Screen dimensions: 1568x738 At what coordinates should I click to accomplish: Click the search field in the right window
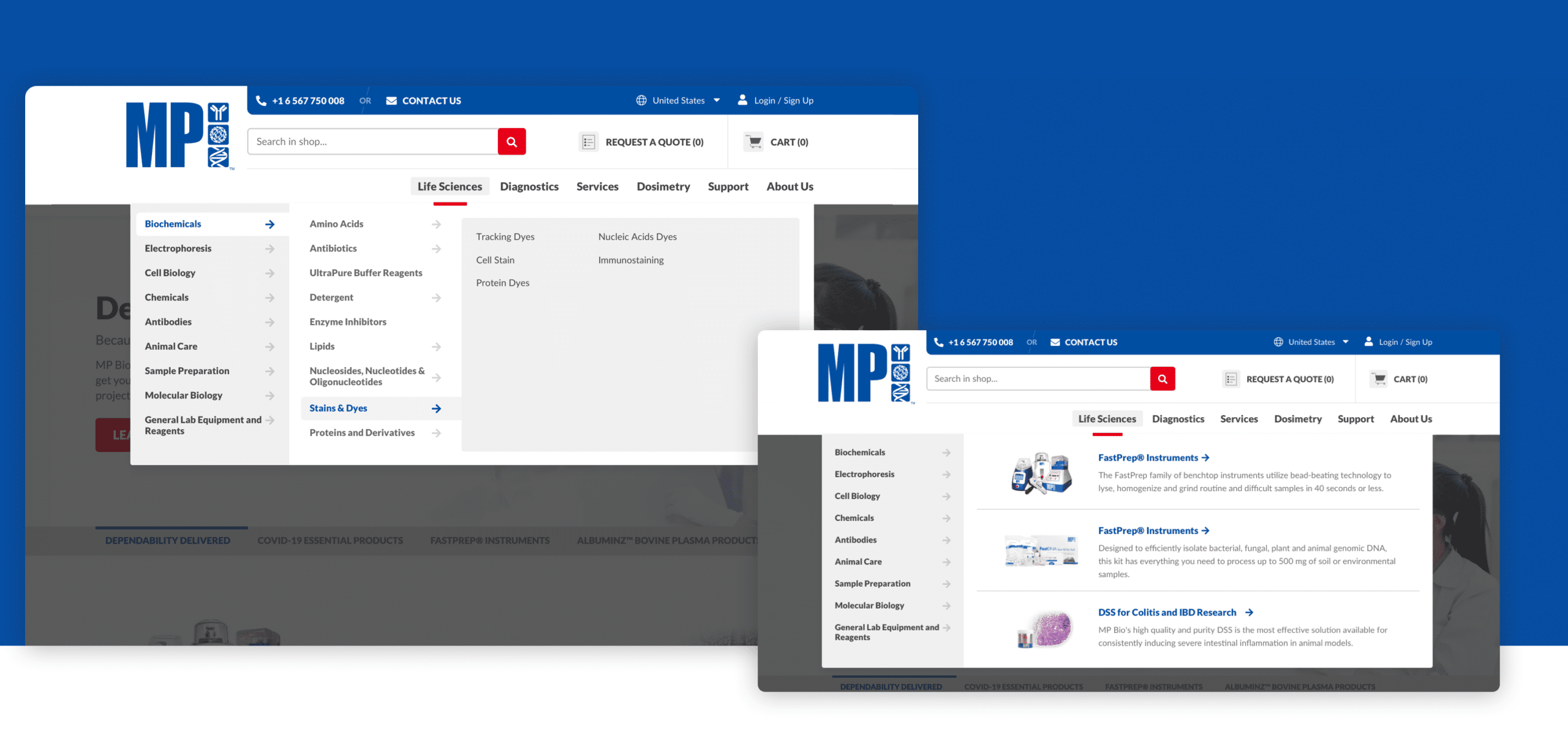[x=1039, y=379]
